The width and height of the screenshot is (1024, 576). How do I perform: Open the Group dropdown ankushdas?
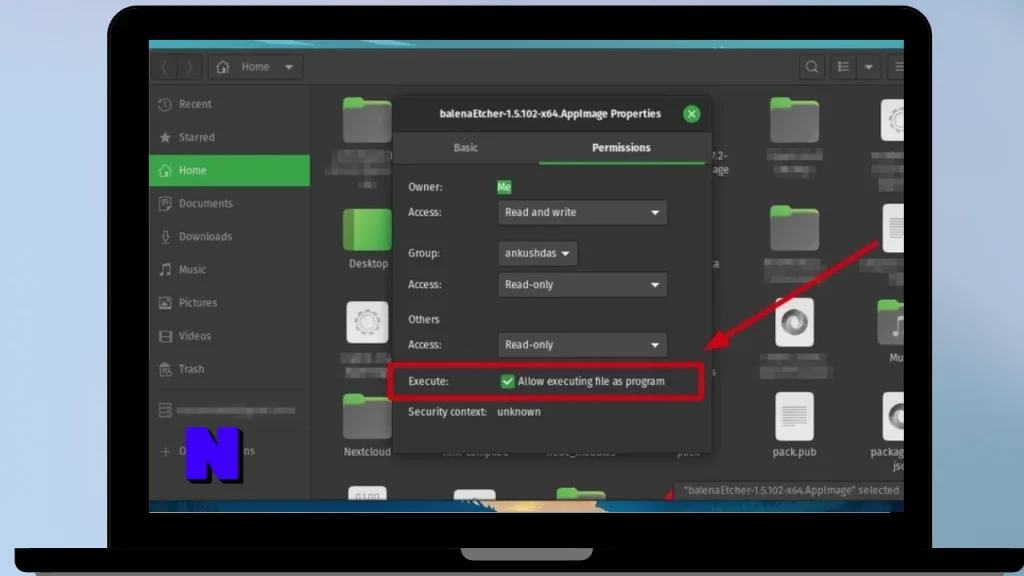click(x=537, y=253)
